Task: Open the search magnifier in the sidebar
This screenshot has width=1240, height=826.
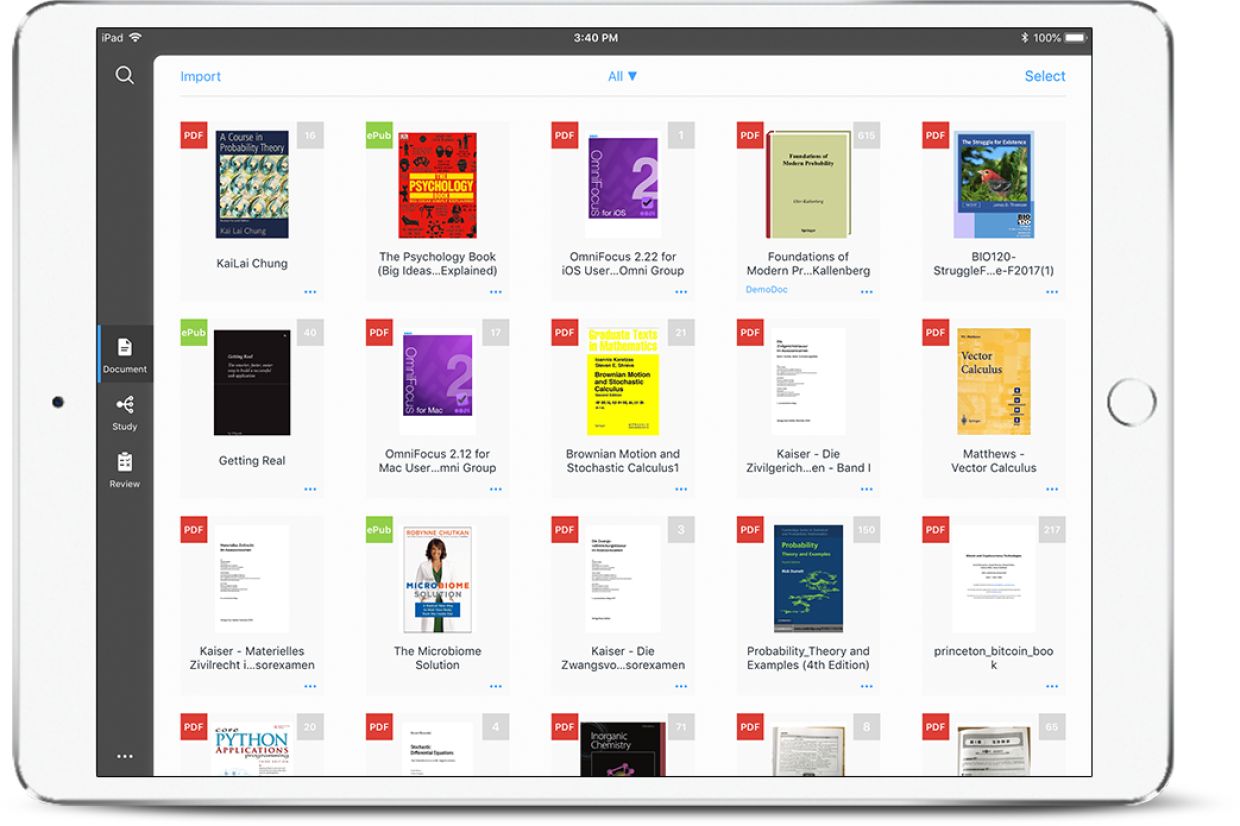Action: pos(124,75)
